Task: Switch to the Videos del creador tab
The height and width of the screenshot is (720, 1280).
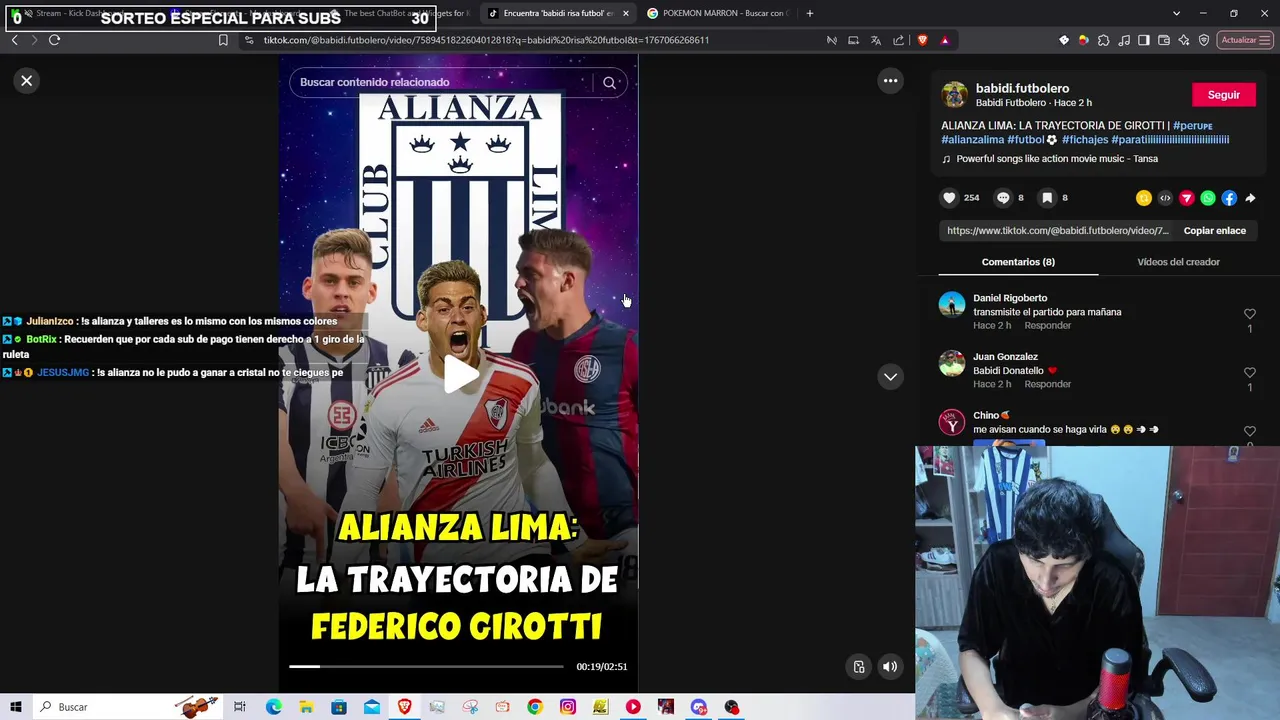Action: tap(1178, 262)
